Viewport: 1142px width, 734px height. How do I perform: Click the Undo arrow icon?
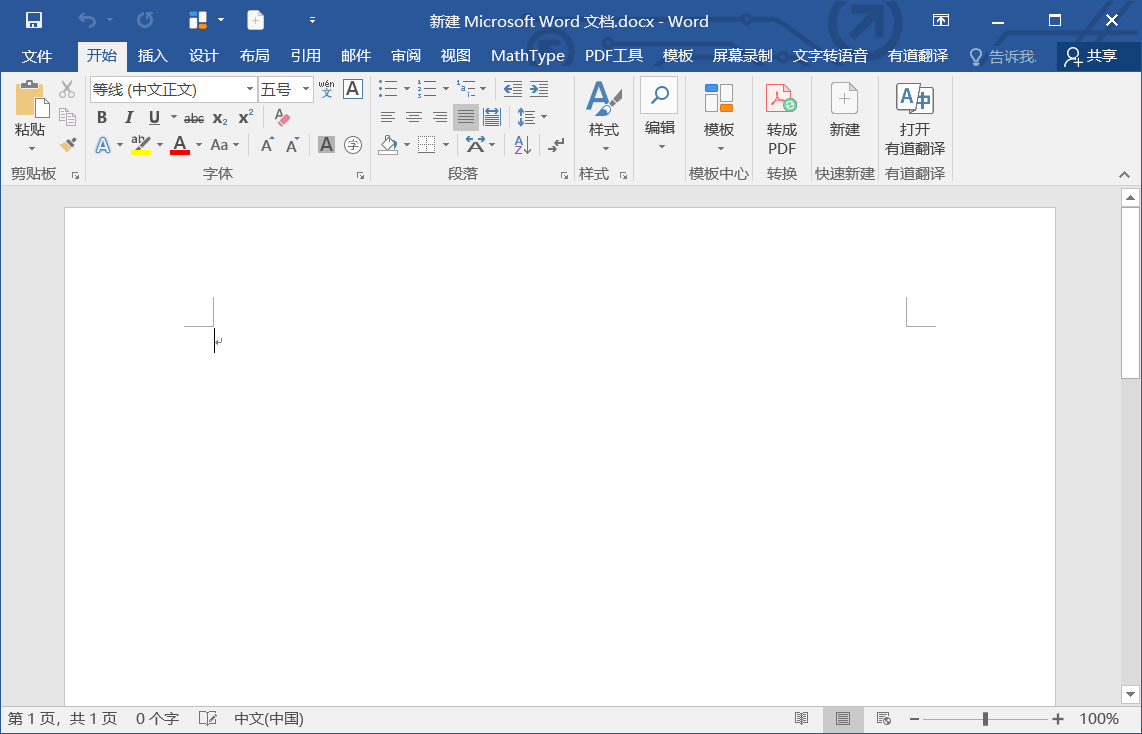[x=87, y=20]
